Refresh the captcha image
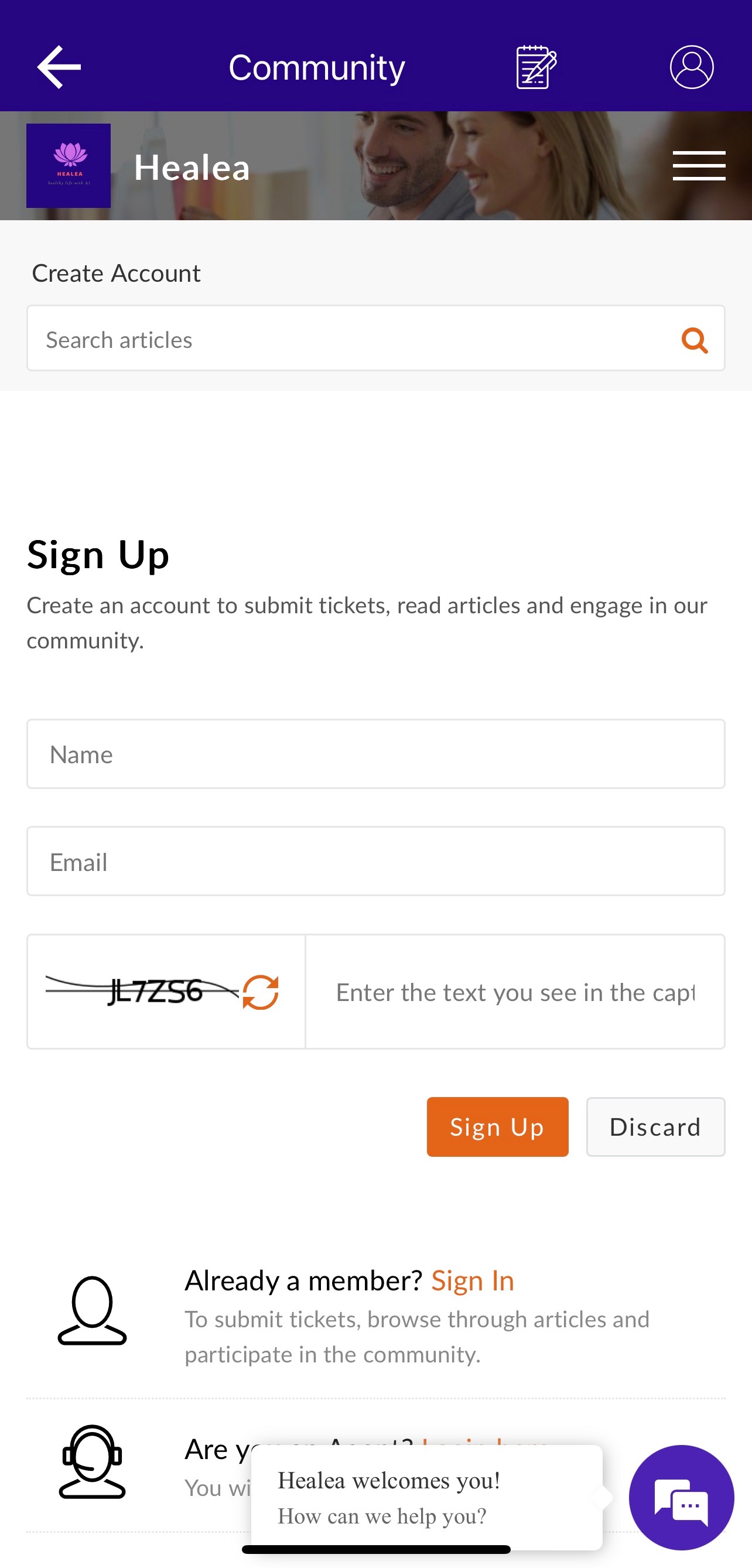The image size is (752, 1568). (261, 992)
